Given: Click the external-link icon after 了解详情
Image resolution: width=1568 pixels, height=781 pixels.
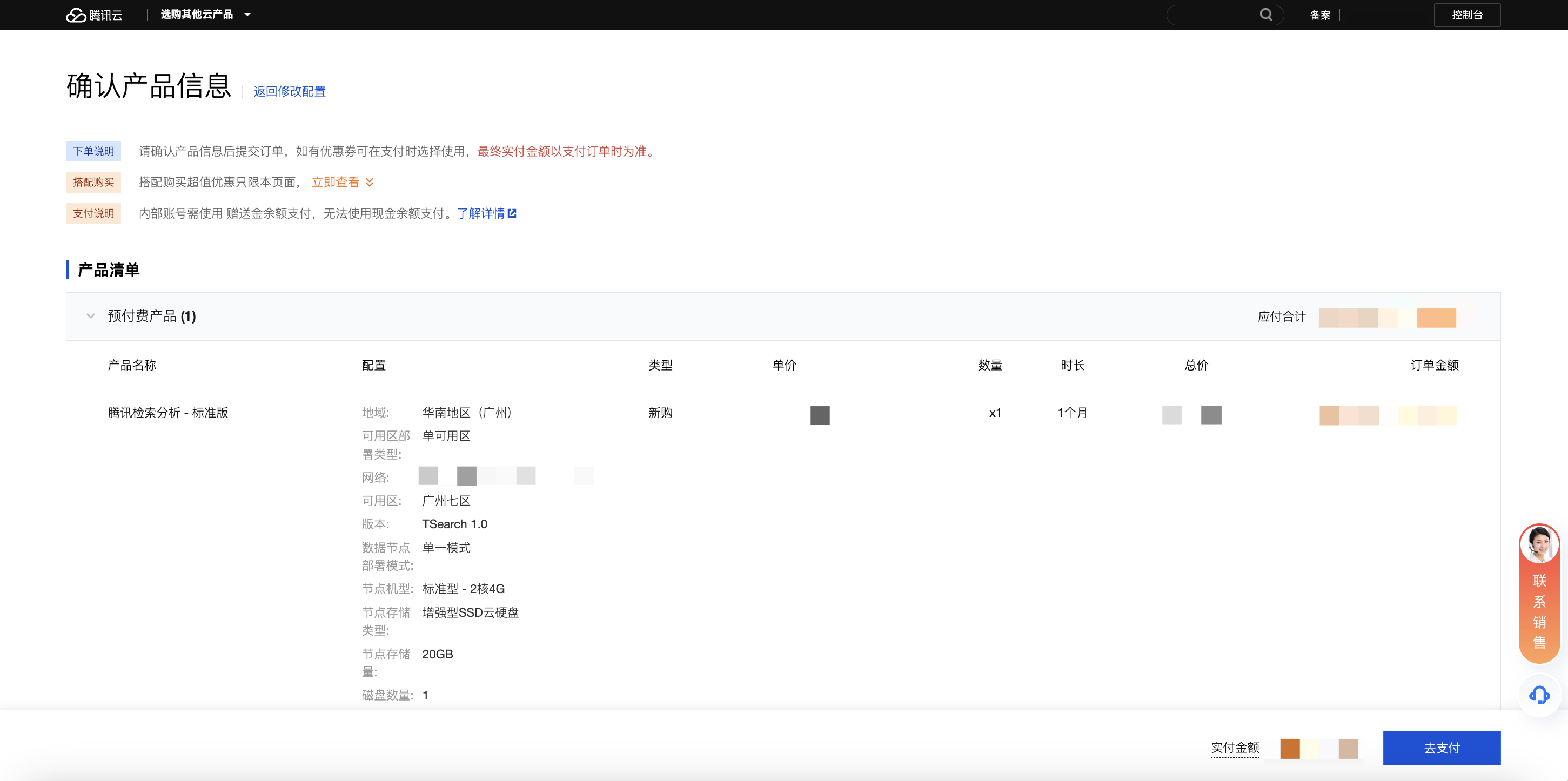Looking at the screenshot, I should pos(512,213).
